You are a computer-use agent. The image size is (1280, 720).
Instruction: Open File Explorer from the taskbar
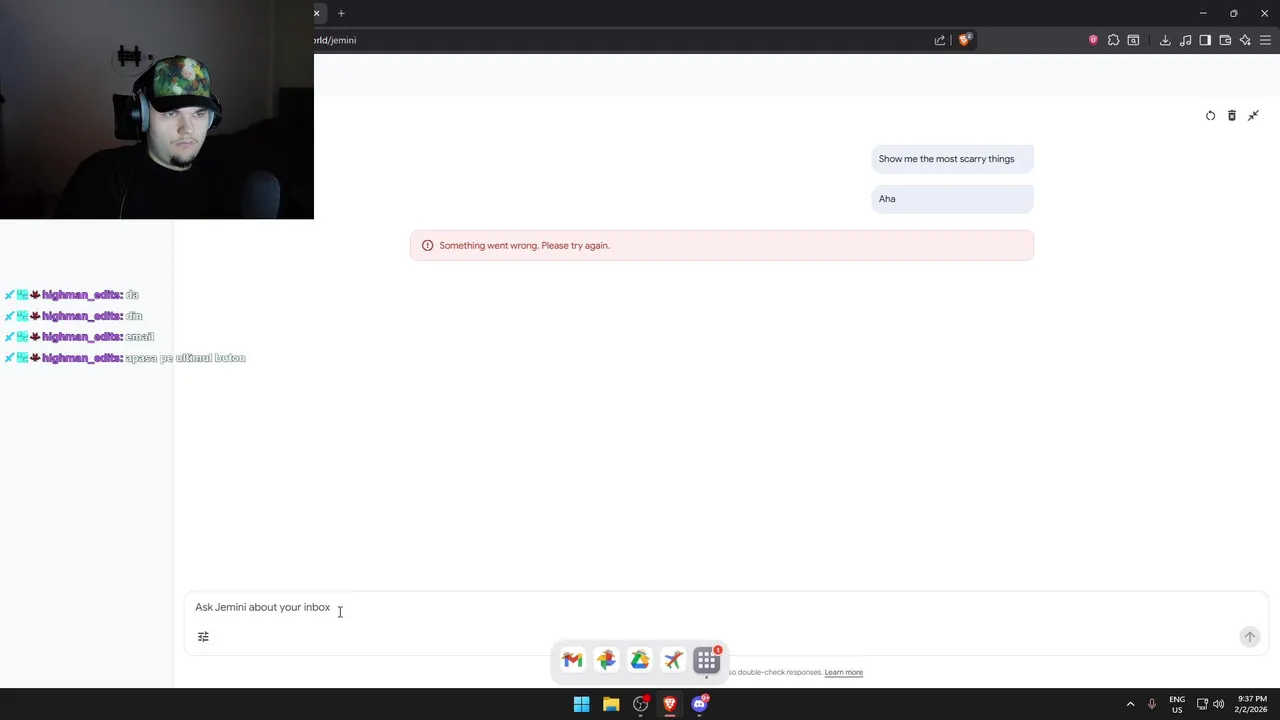(x=611, y=704)
